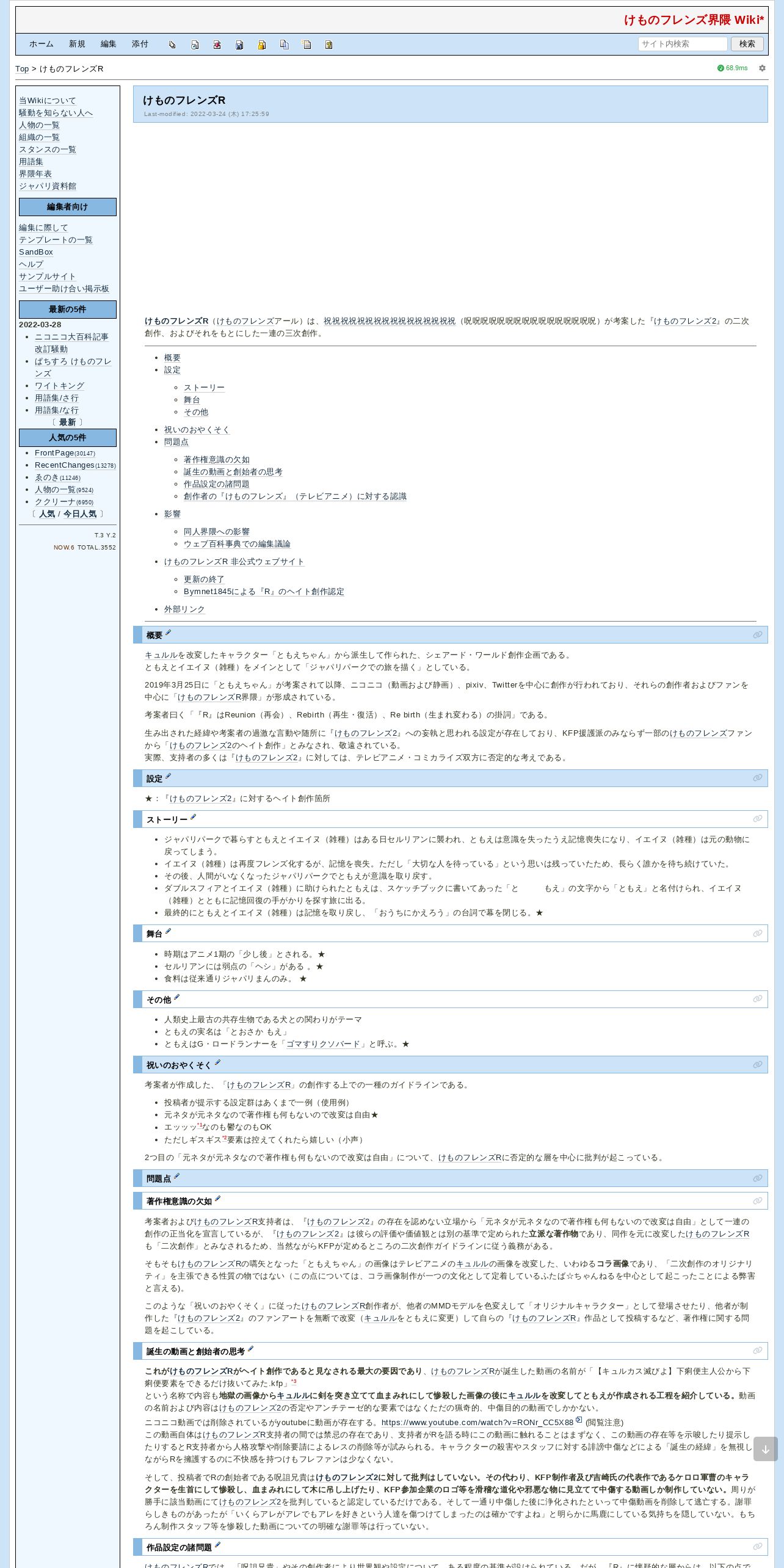Viewport: 784px width, 1568px height.
Task: Open ワイトキング in recent pages list
Action: tap(59, 386)
